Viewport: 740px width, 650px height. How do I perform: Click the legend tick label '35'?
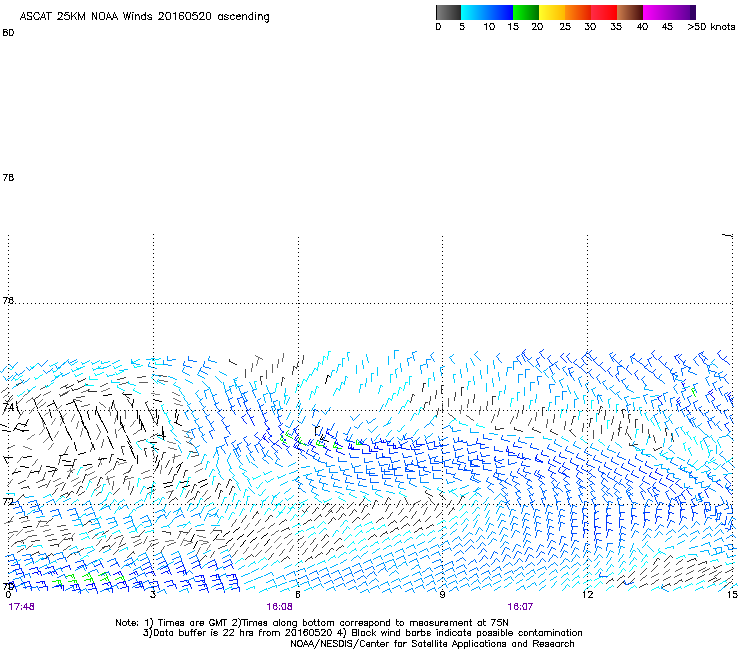click(x=616, y=27)
